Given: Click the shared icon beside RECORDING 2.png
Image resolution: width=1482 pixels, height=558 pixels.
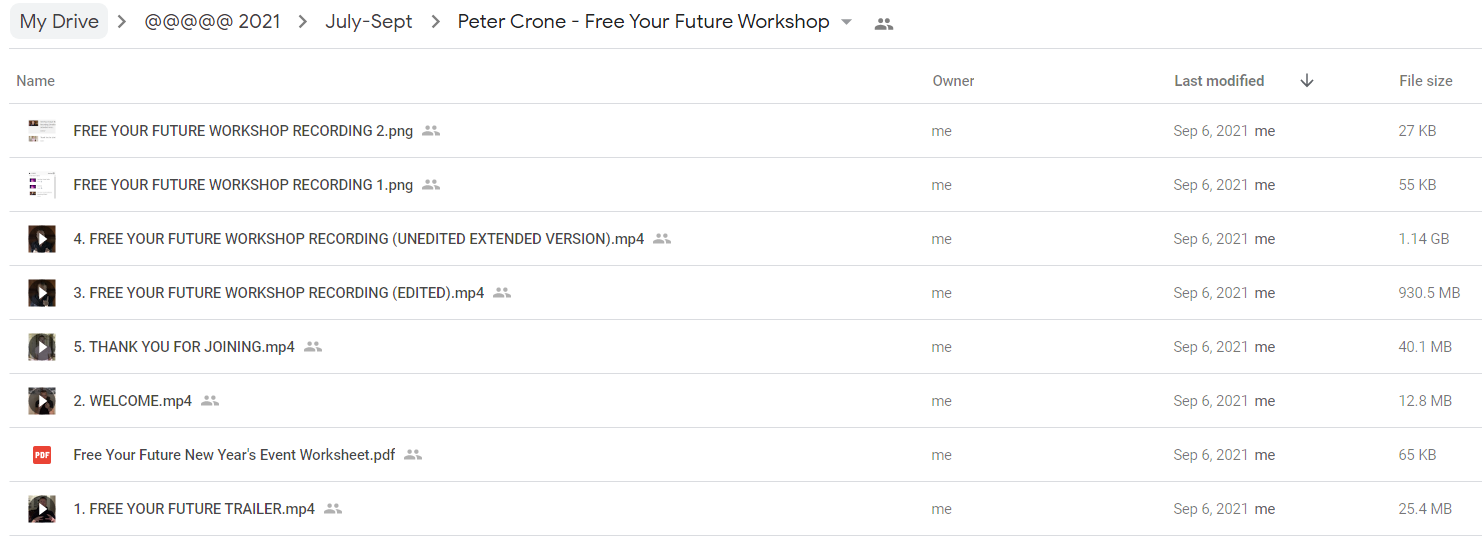Looking at the screenshot, I should click(x=431, y=131).
